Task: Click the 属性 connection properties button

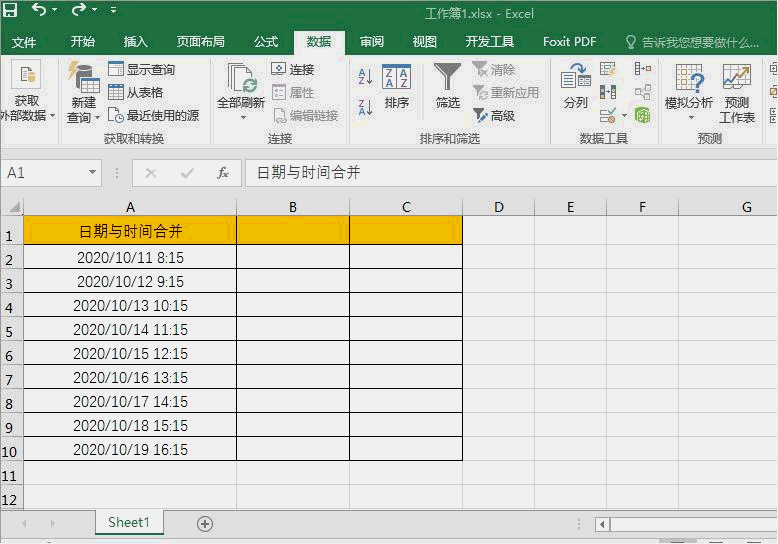Action: pyautogui.click(x=293, y=92)
